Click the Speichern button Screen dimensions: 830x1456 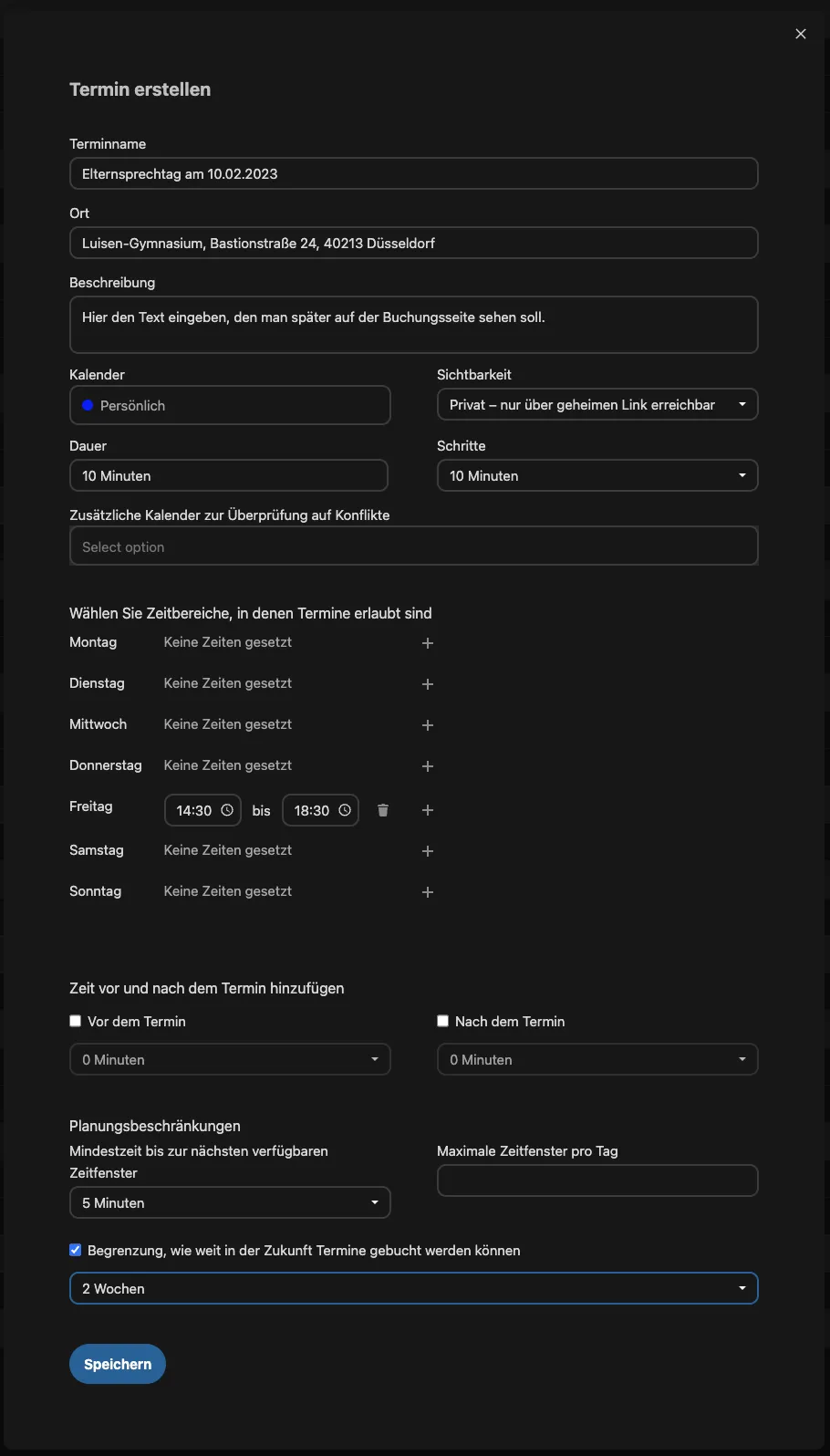(118, 1364)
